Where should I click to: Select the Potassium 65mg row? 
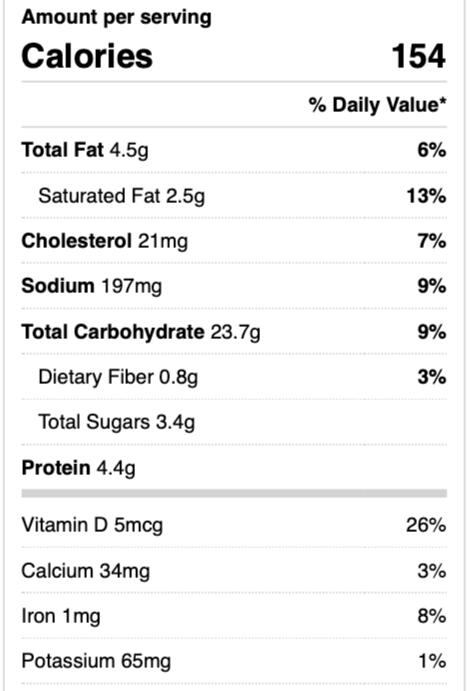[234, 661]
